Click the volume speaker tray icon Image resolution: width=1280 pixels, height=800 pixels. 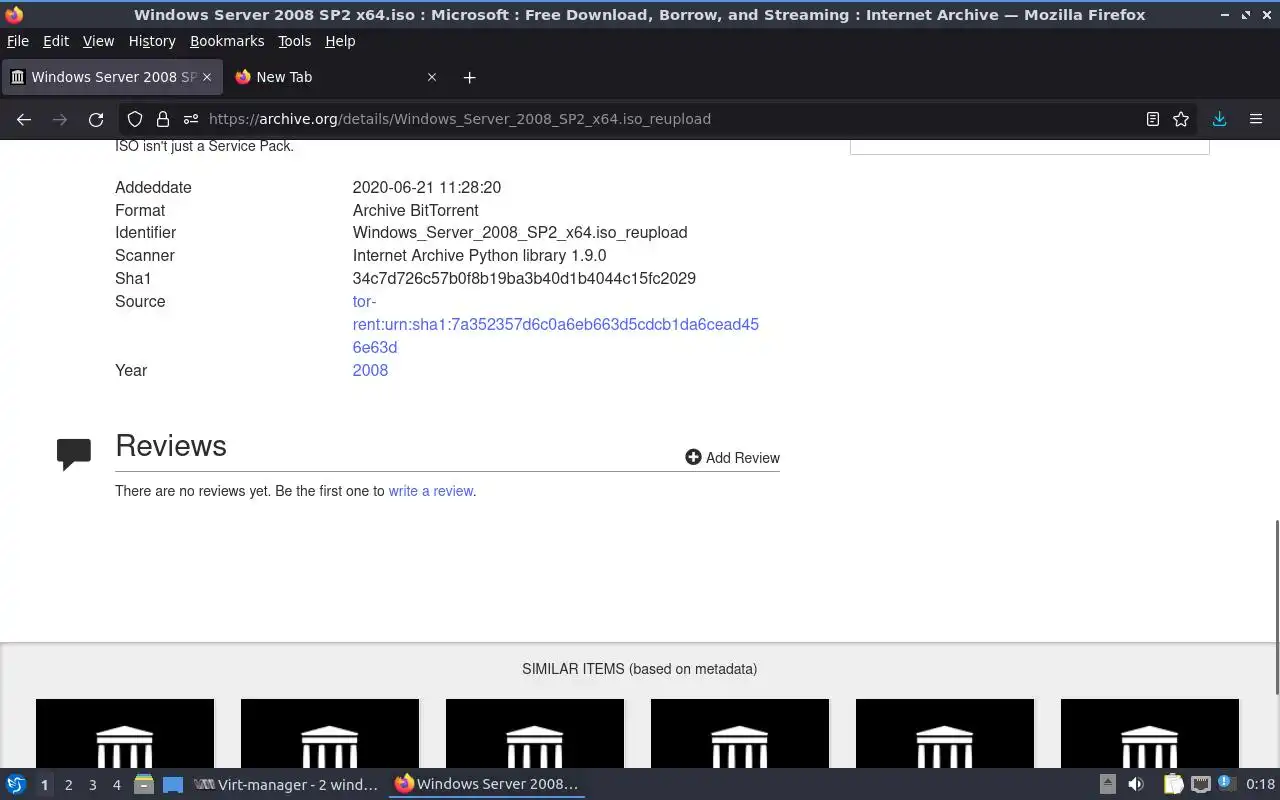click(x=1136, y=784)
